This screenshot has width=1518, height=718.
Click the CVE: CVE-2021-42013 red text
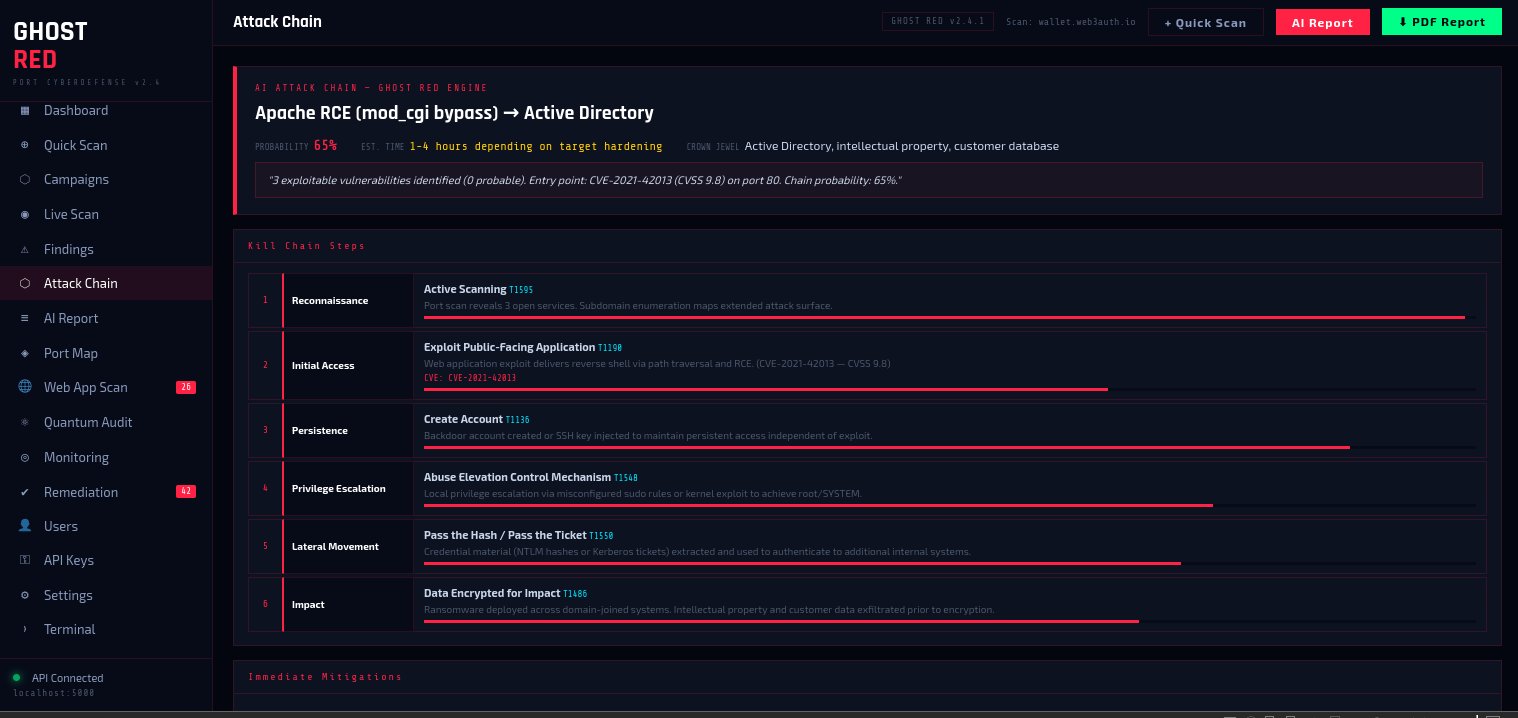pyautogui.click(x=470, y=378)
